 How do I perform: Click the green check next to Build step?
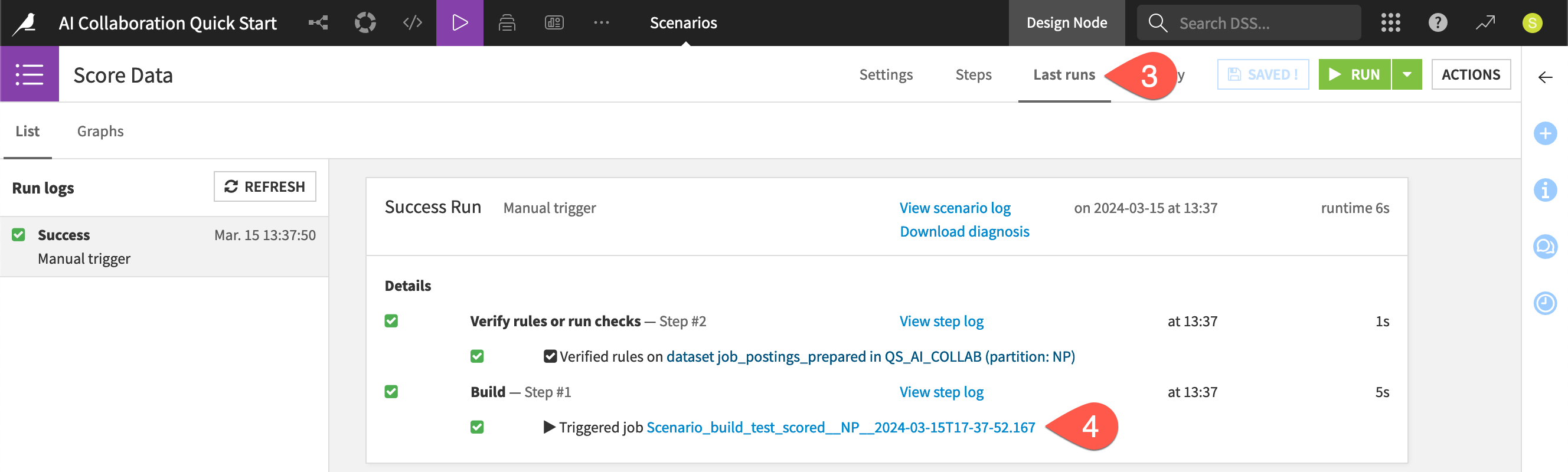(391, 392)
